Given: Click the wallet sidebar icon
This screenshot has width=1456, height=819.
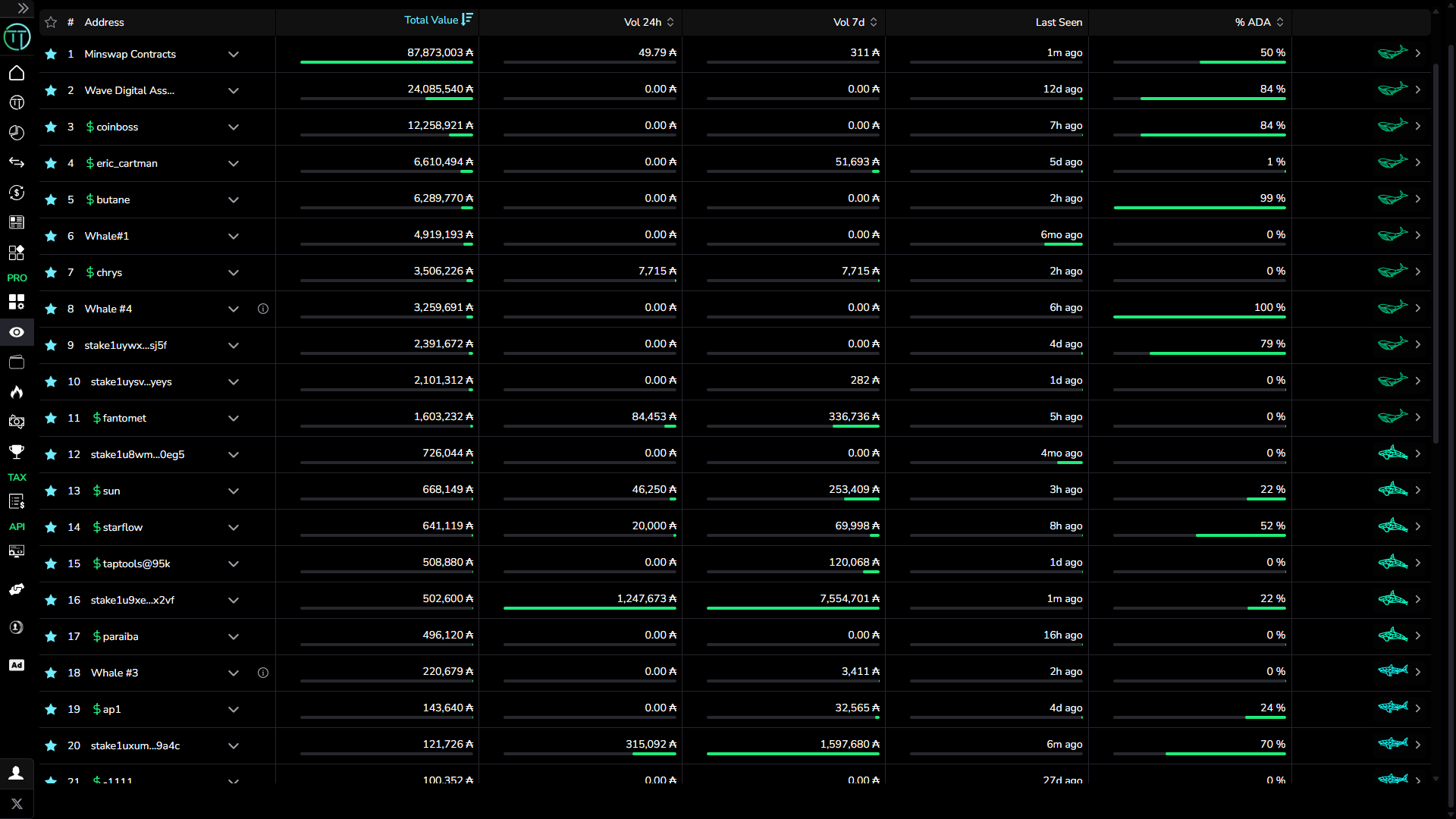Looking at the screenshot, I should click(x=17, y=362).
